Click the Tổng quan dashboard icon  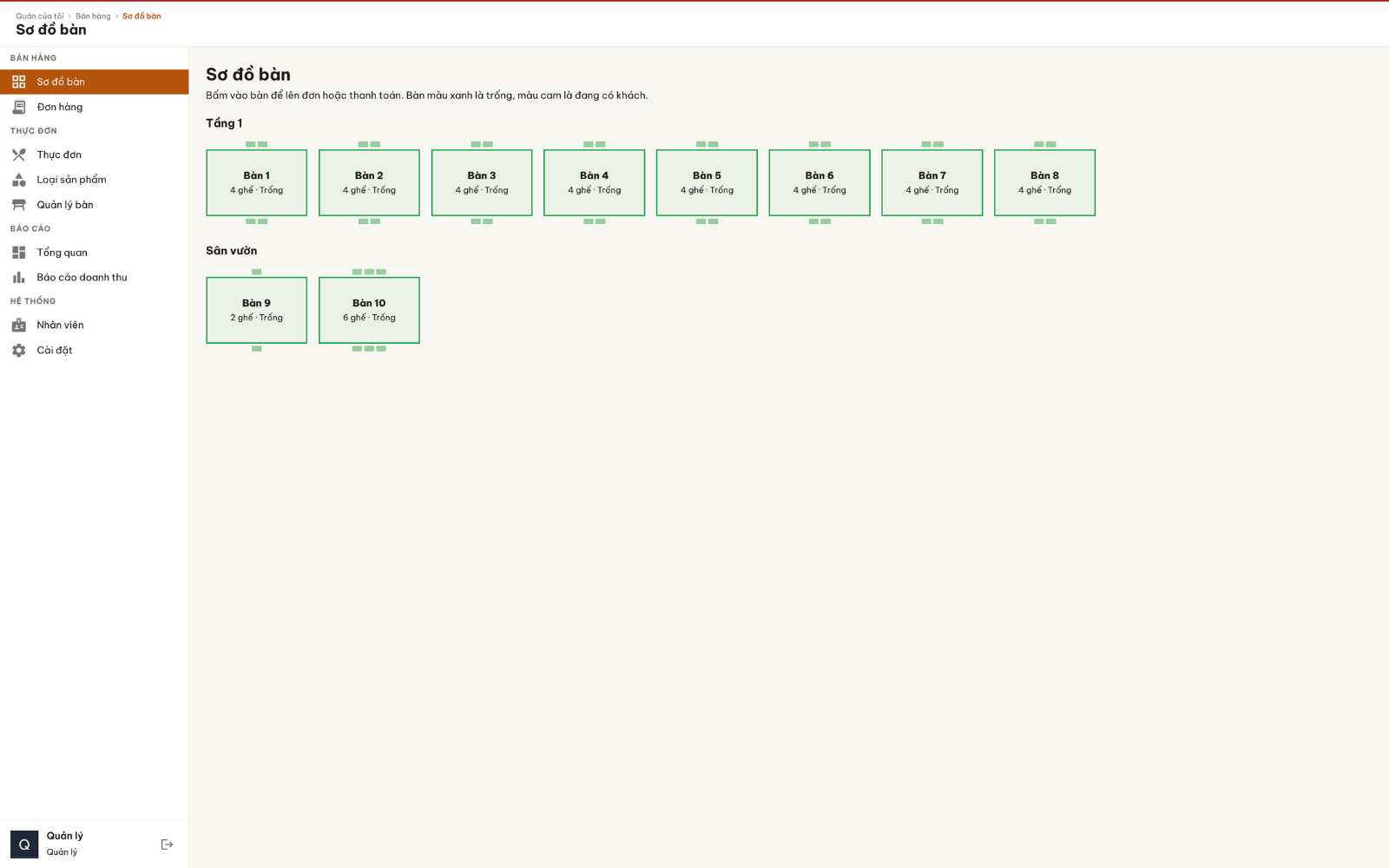[x=18, y=253]
